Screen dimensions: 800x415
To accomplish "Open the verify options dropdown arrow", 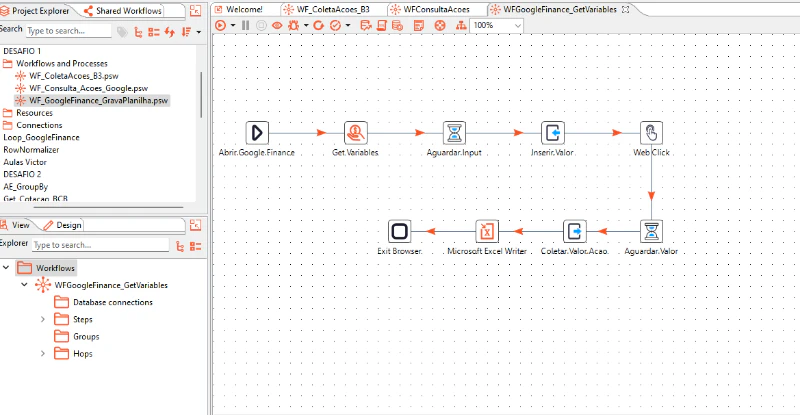I will click(x=348, y=25).
